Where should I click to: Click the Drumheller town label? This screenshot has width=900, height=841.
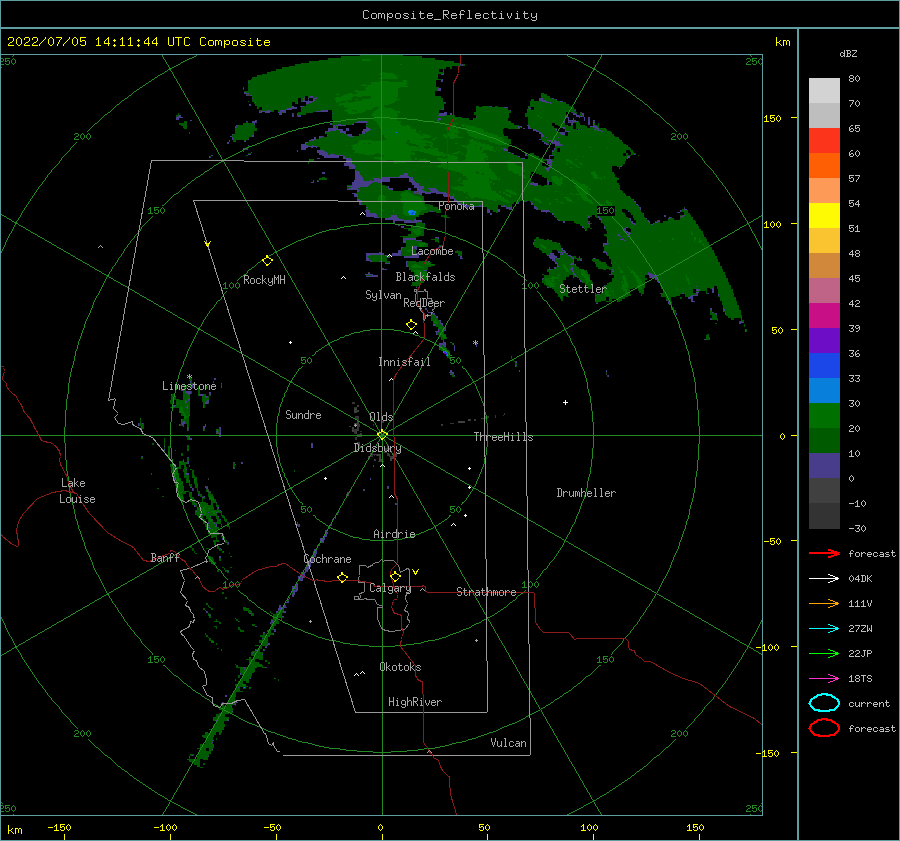(586, 493)
